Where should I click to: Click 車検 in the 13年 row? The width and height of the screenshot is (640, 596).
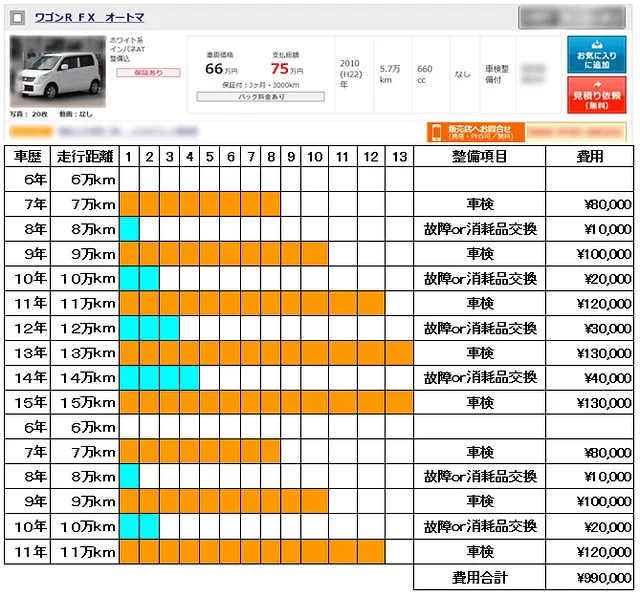pos(480,353)
